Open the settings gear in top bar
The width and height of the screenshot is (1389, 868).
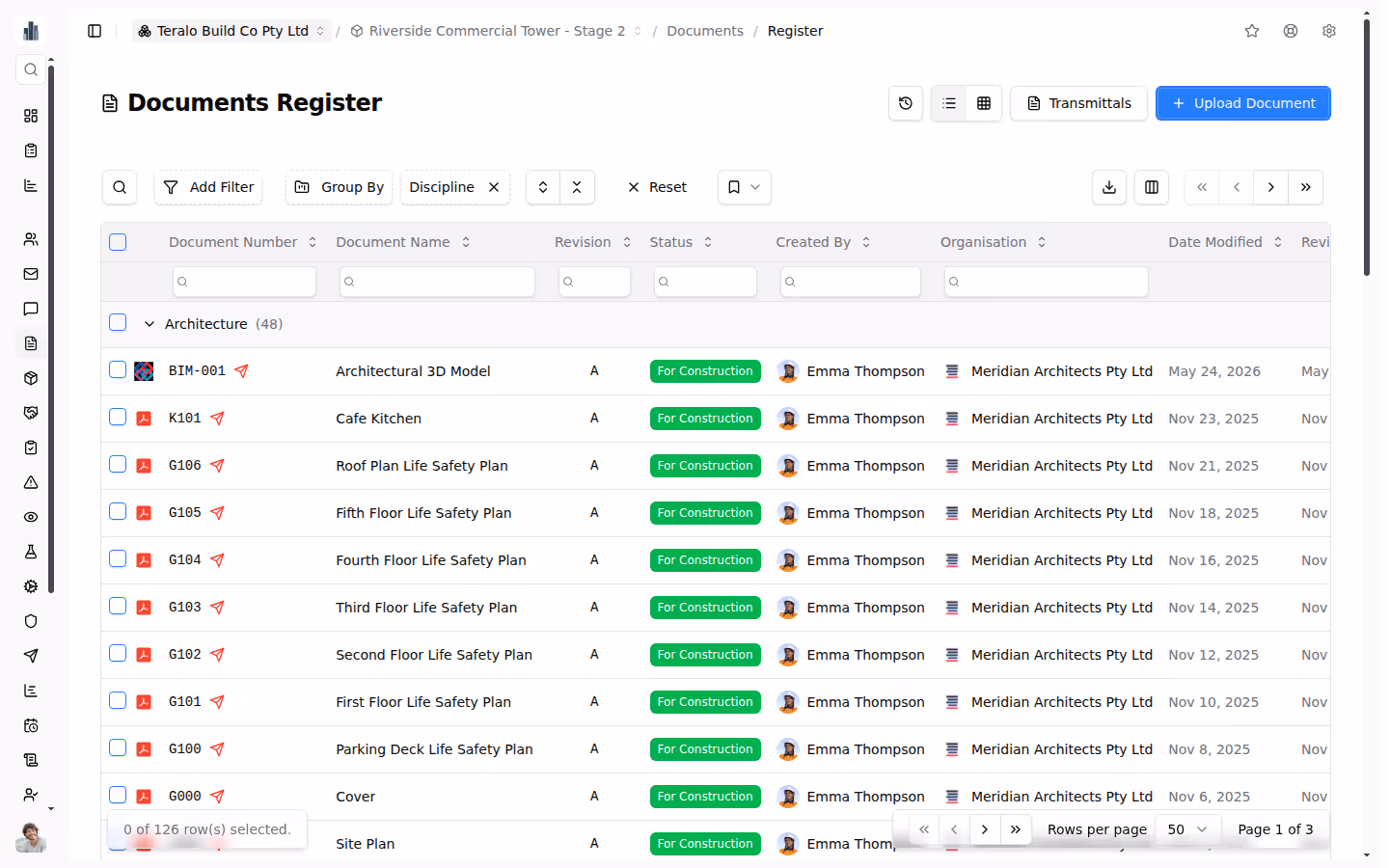coord(1329,31)
